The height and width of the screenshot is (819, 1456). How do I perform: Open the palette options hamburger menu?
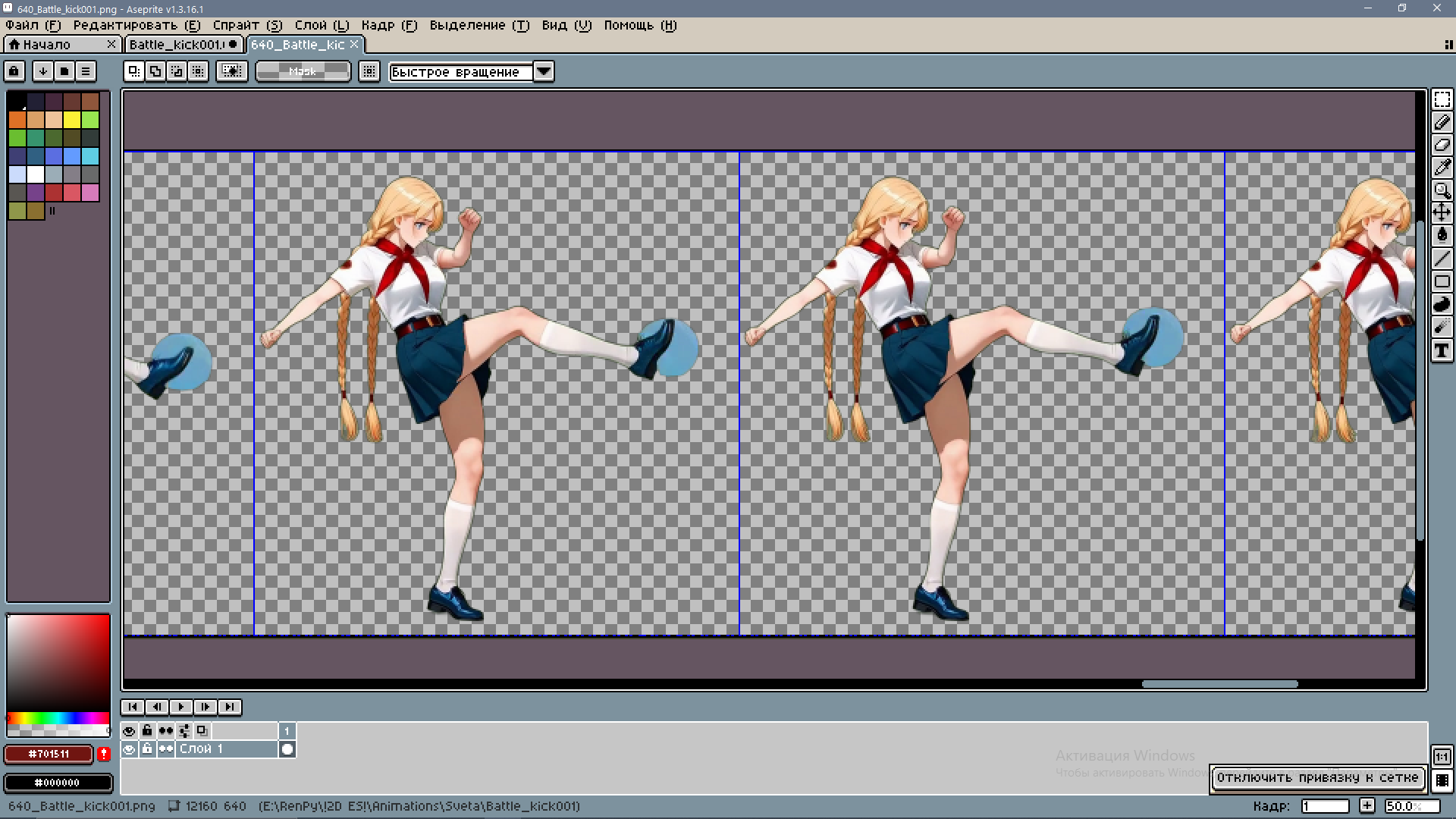point(86,71)
